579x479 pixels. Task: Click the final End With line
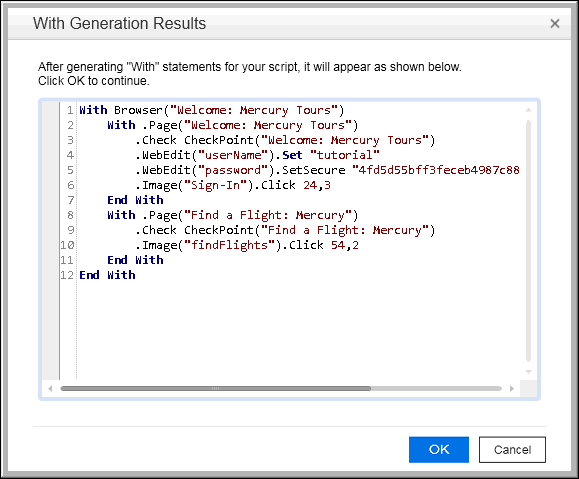107,275
